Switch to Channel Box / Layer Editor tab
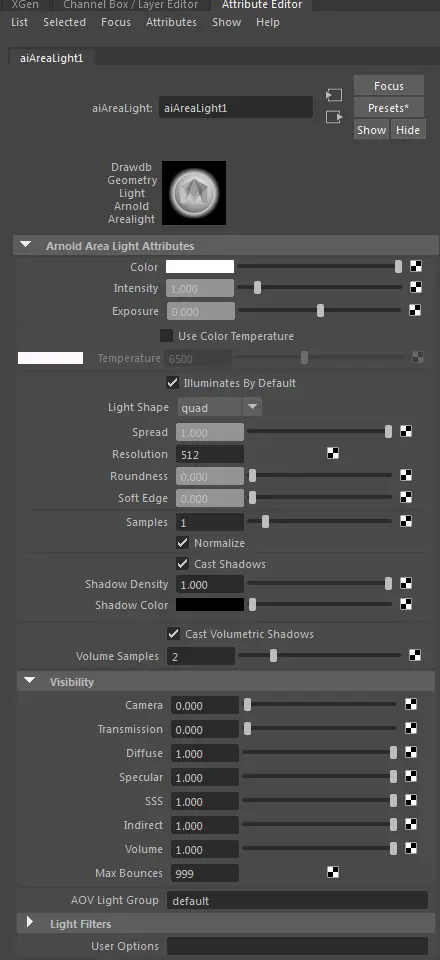This screenshot has height=960, width=440. click(x=130, y=5)
